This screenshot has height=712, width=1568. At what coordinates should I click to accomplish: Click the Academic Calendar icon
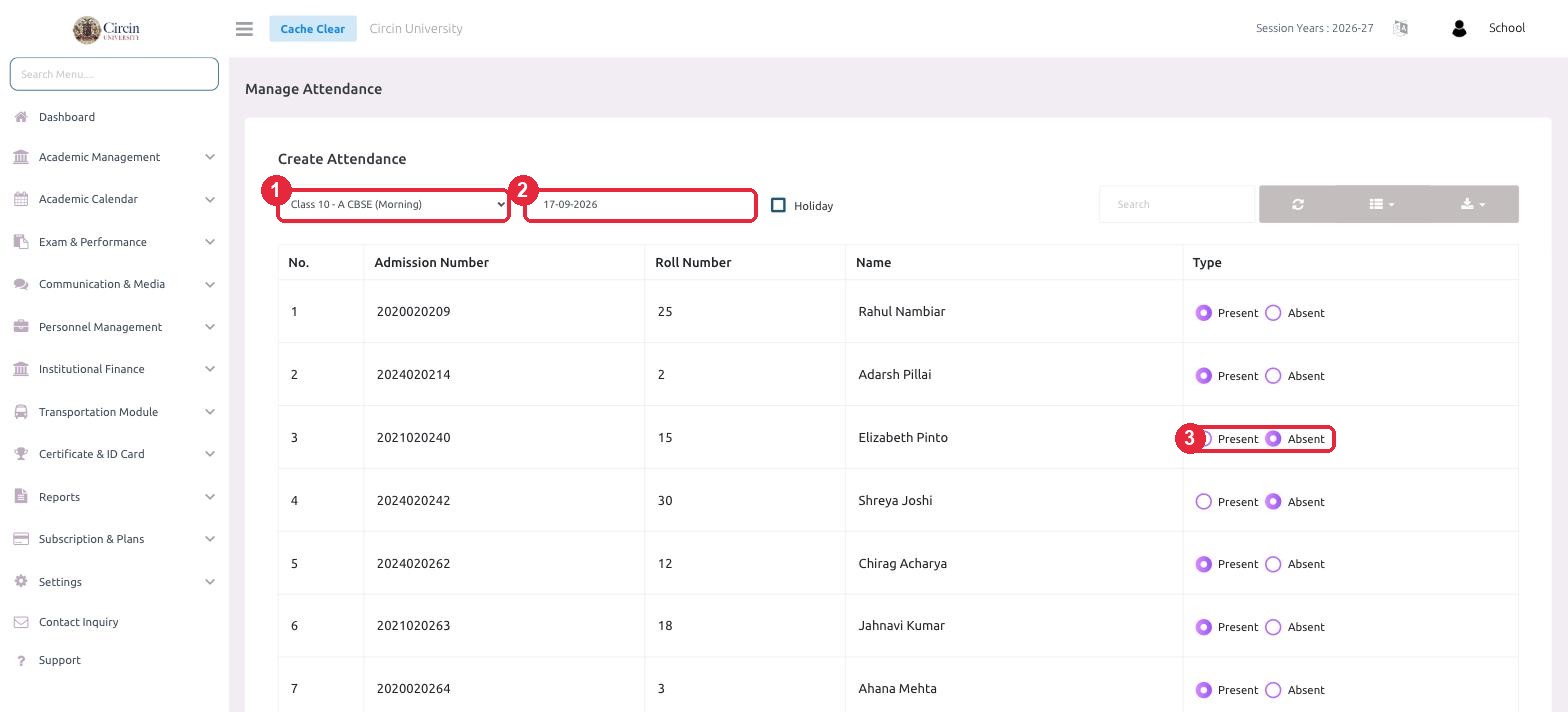(x=21, y=199)
